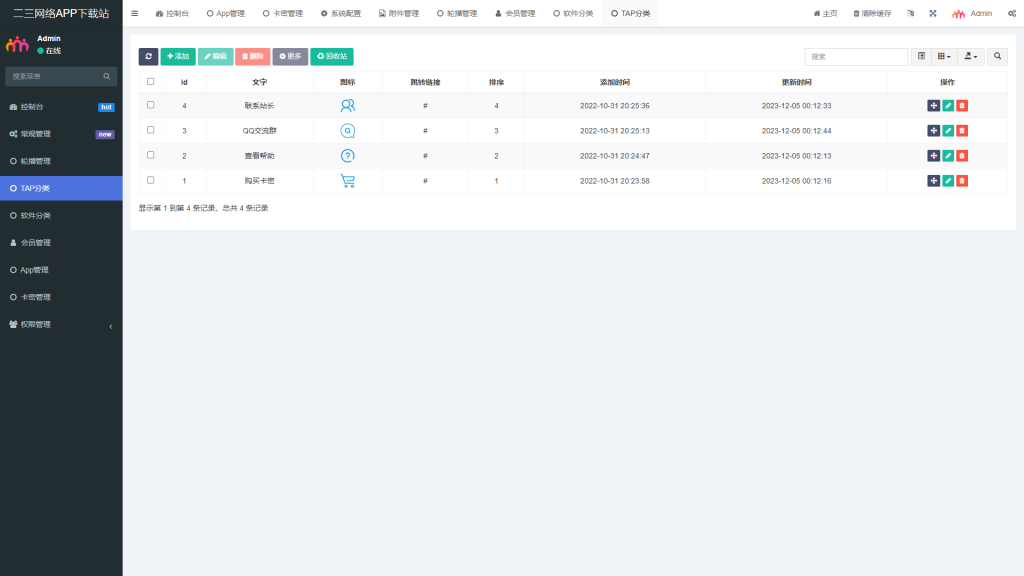Check the select-all checkbox in table header
The height and width of the screenshot is (576, 1024).
click(151, 81)
